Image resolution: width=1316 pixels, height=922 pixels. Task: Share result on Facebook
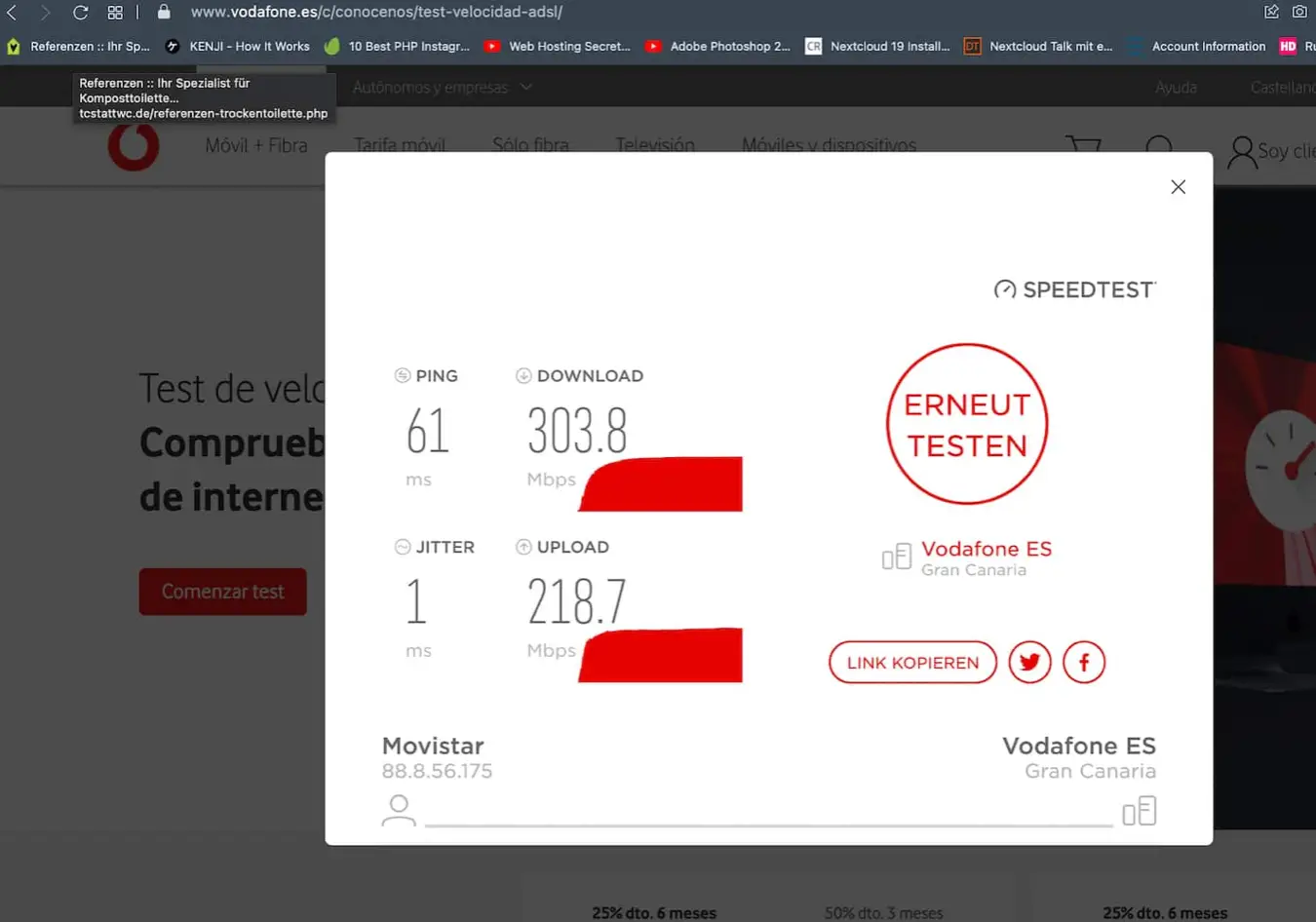pyautogui.click(x=1084, y=663)
